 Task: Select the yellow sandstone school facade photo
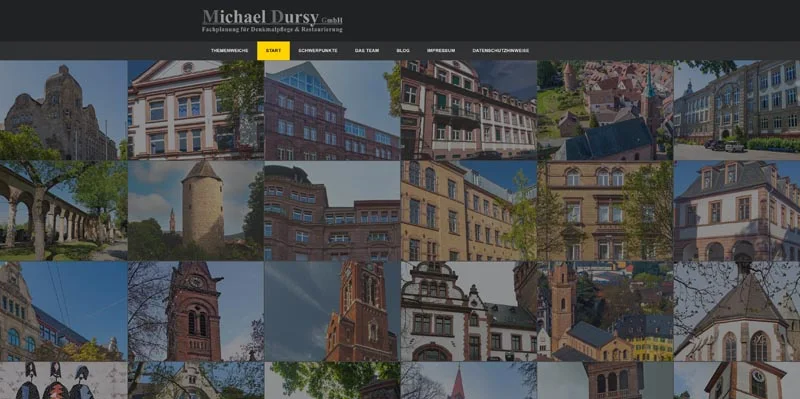coord(469,211)
